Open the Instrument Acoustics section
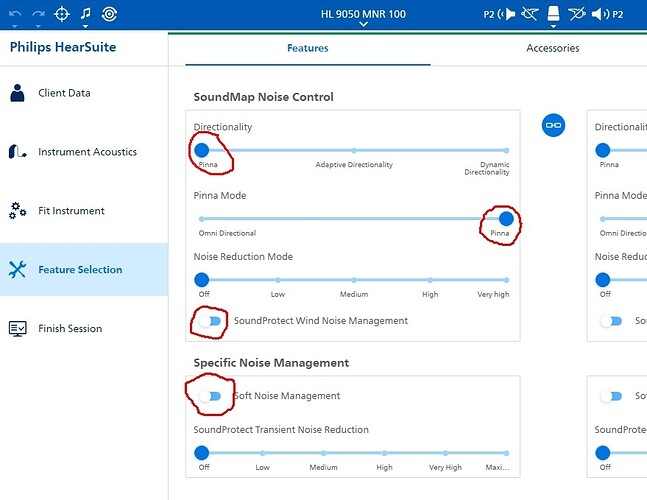The height and width of the screenshot is (500, 647). point(84,152)
